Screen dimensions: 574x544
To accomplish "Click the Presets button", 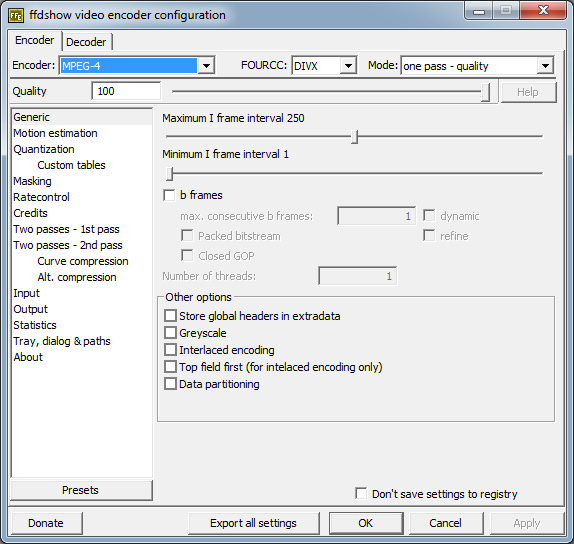I will (81, 490).
